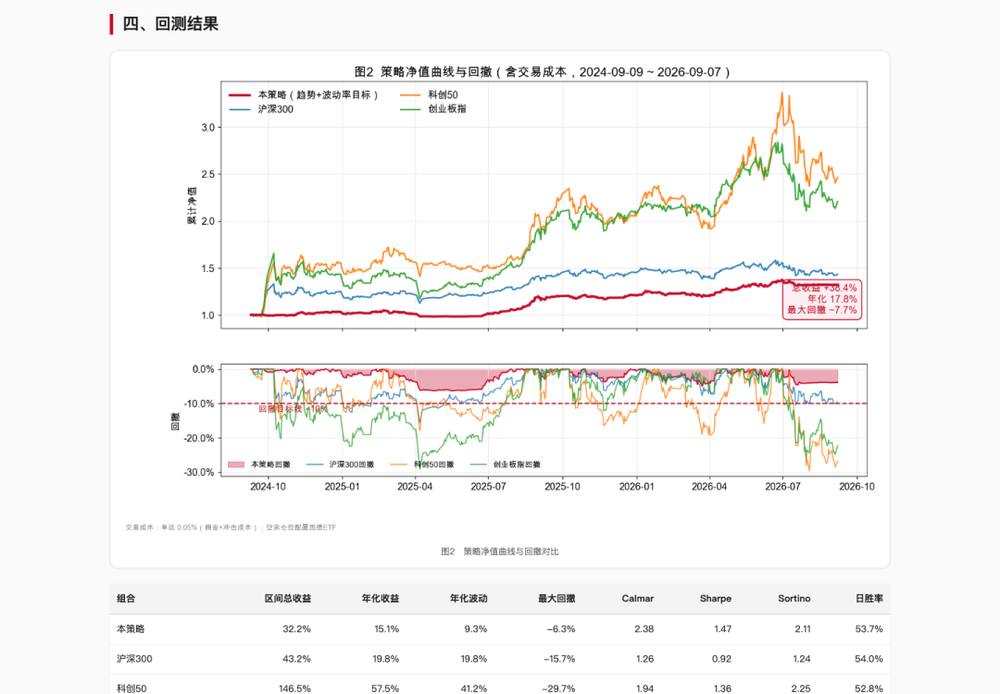Click the 四、回测结果 section heading
The width and height of the screenshot is (1000, 694).
pyautogui.click(x=170, y=24)
